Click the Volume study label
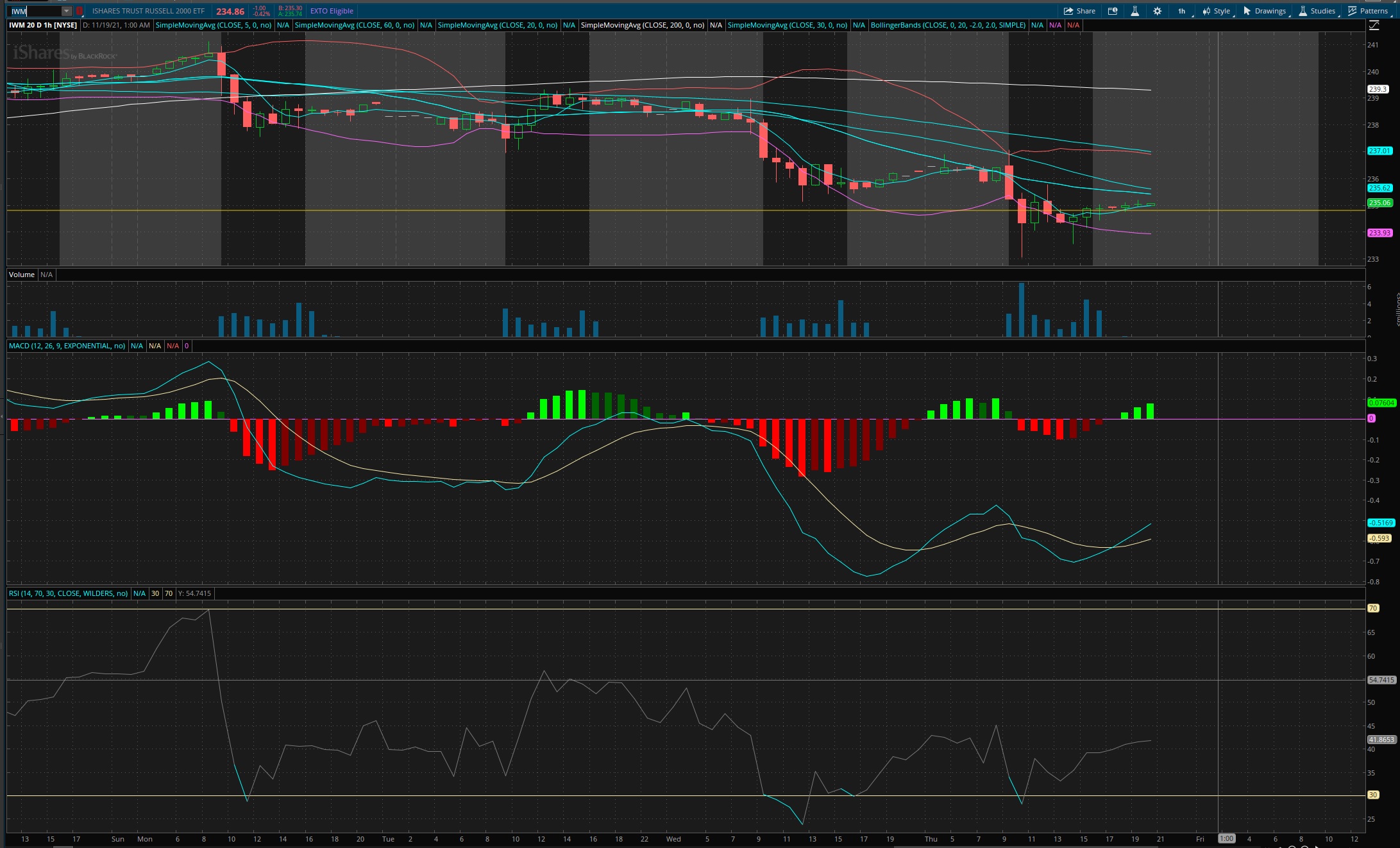 (22, 275)
